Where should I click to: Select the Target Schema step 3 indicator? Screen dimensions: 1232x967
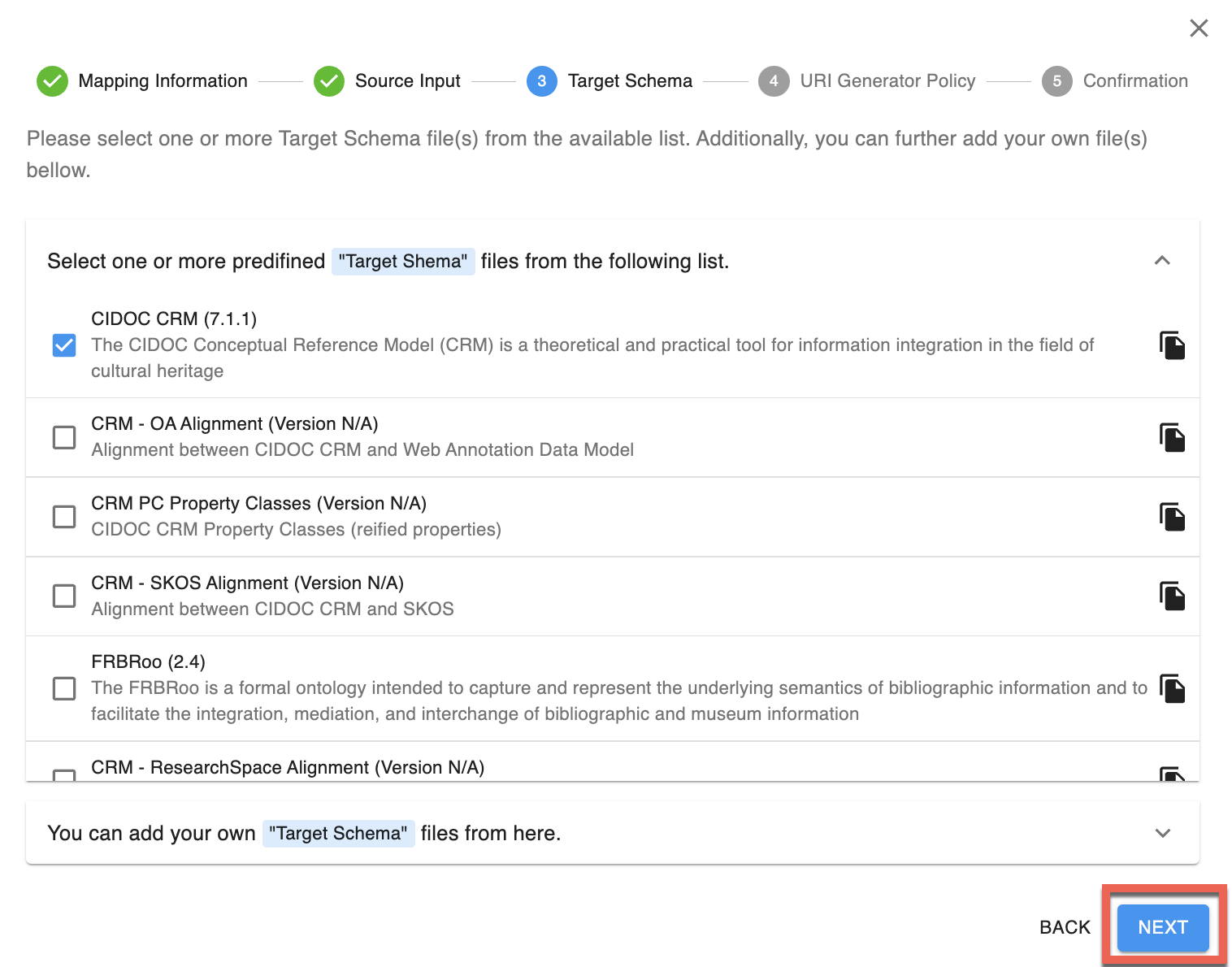coord(542,81)
